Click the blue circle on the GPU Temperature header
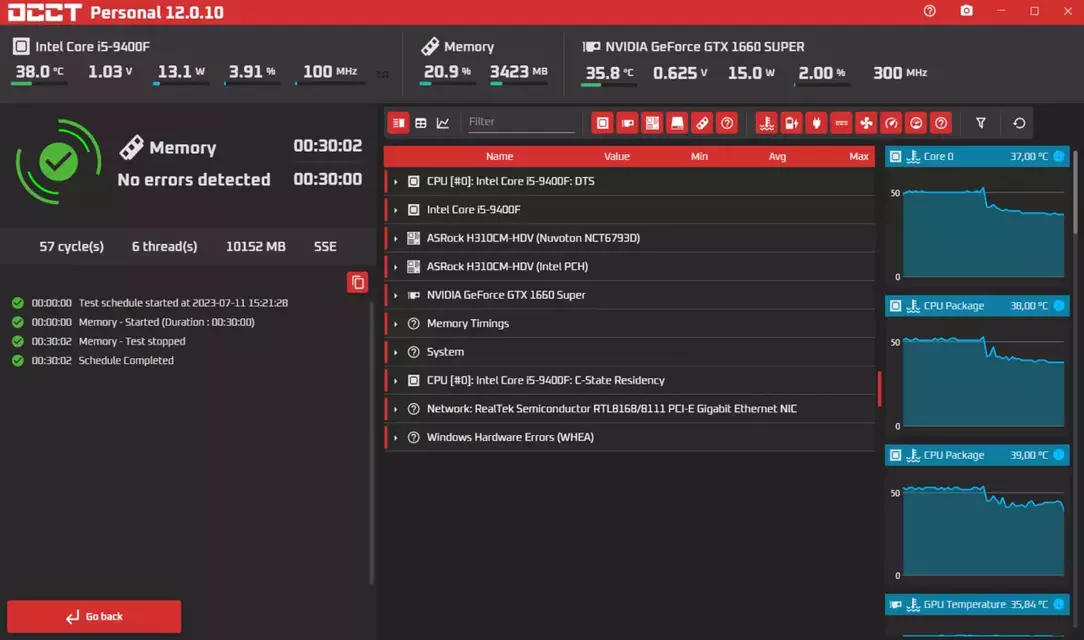The width and height of the screenshot is (1084, 640). point(1058,604)
